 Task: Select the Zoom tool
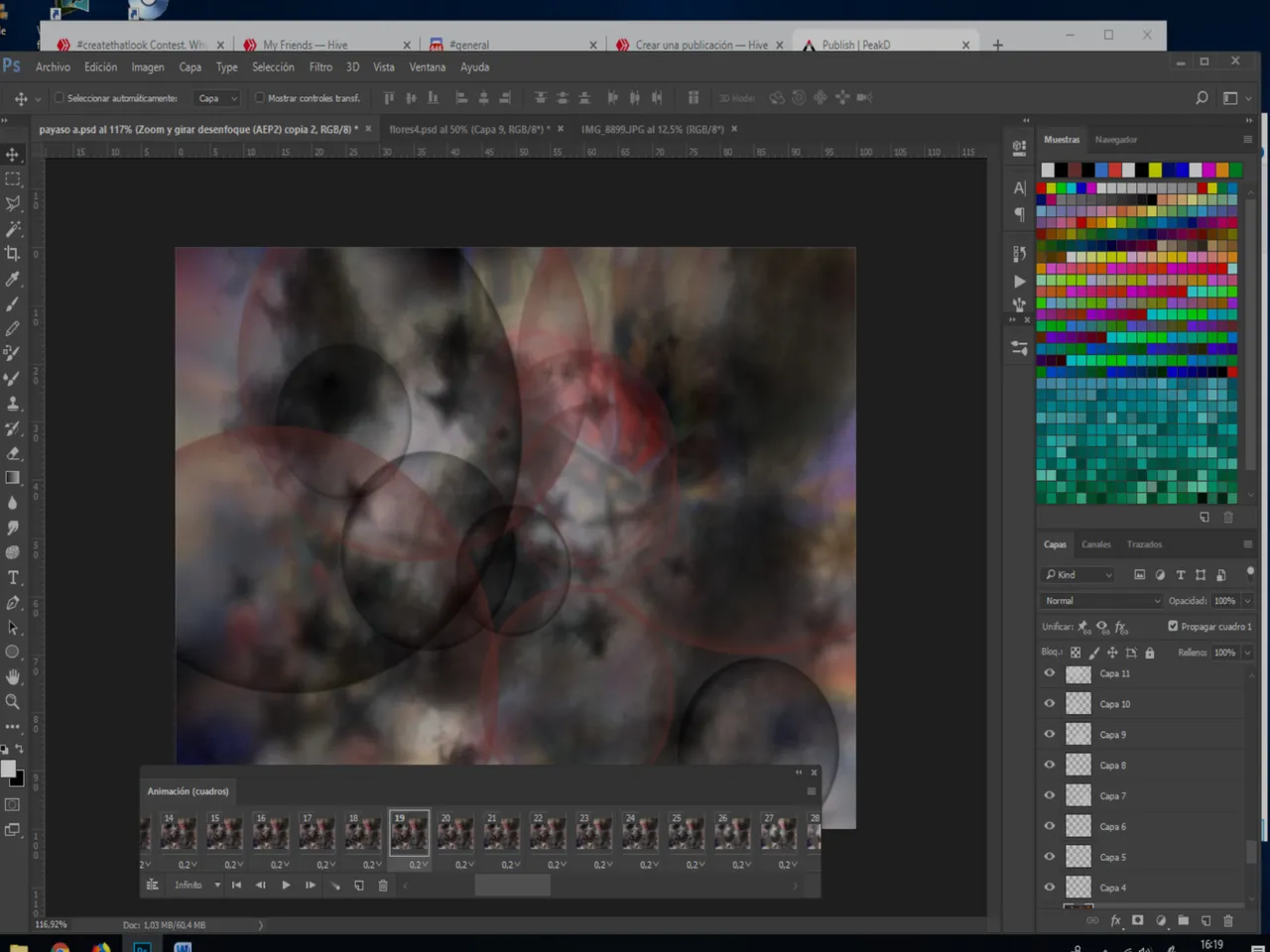[13, 702]
